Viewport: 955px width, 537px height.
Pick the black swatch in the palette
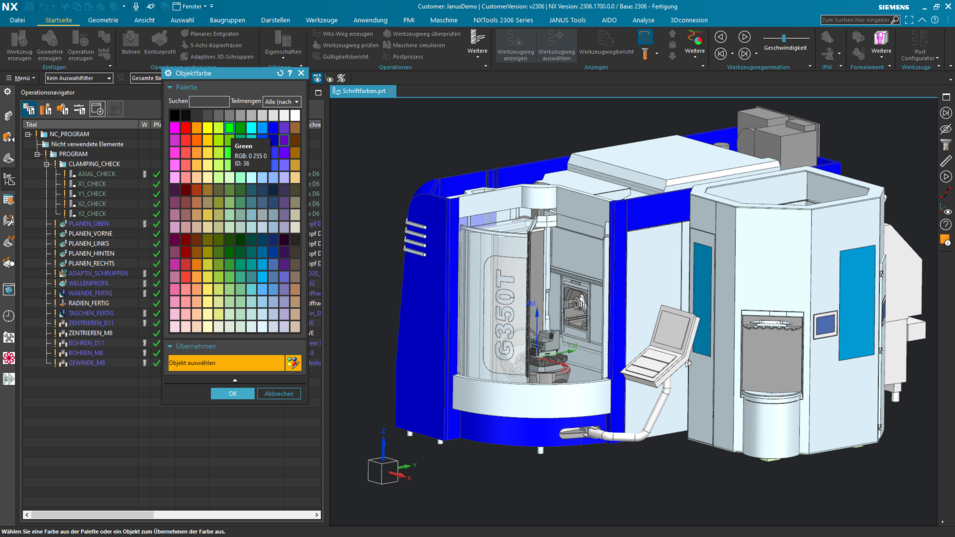pos(175,115)
